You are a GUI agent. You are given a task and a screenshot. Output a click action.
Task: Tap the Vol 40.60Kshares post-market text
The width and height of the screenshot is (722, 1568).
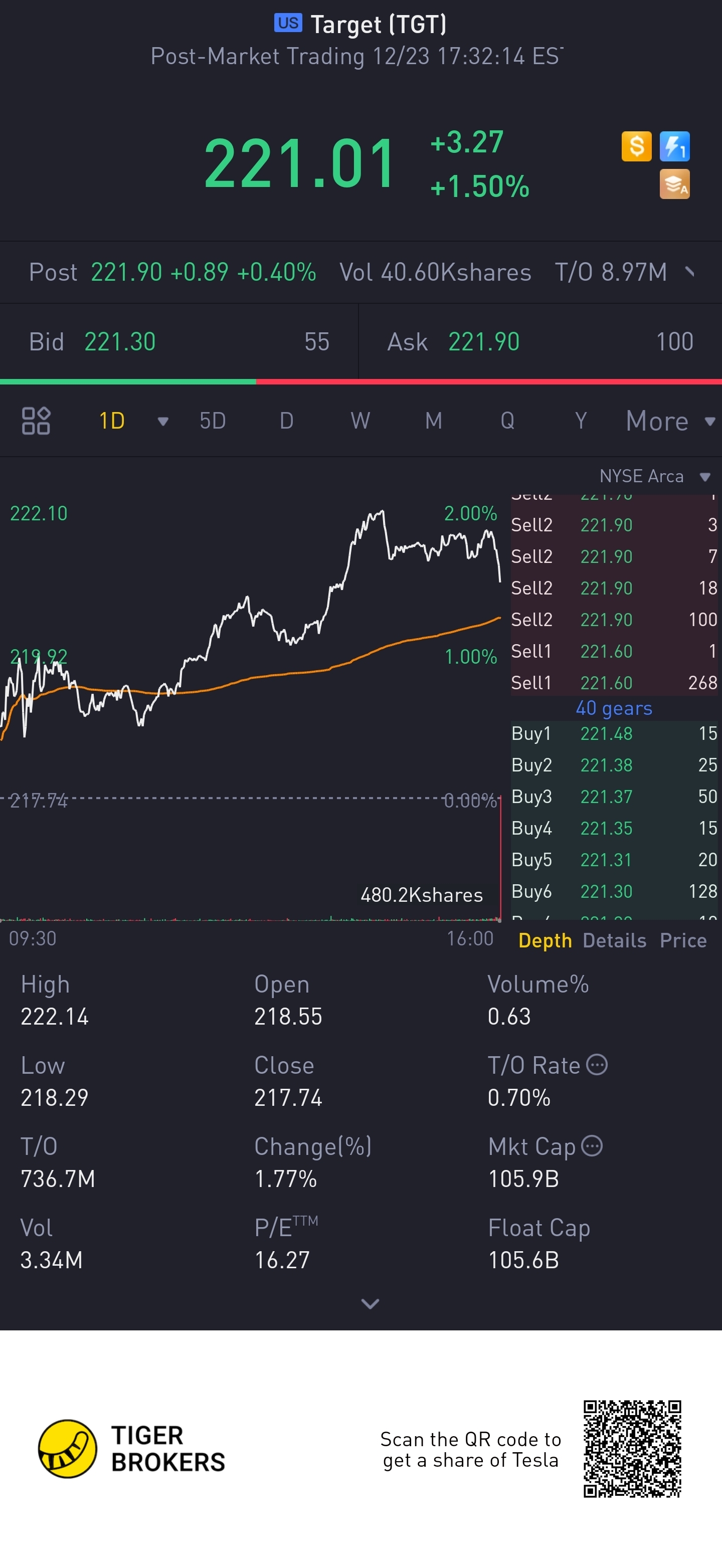(435, 272)
